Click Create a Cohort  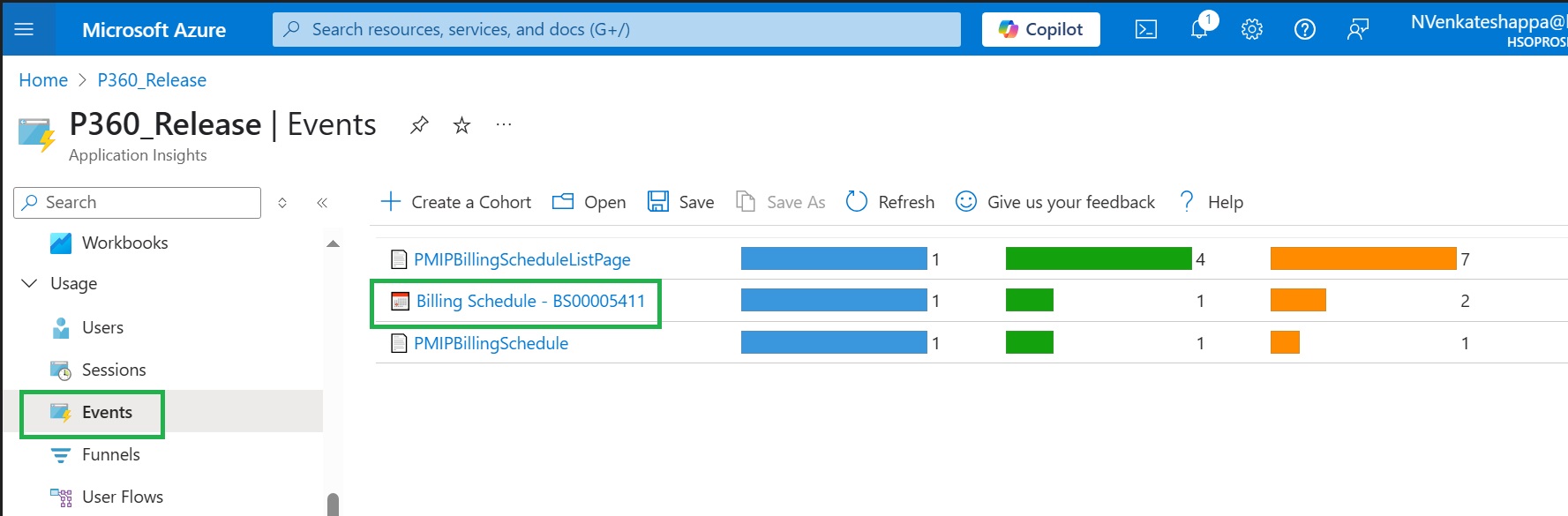[x=456, y=202]
